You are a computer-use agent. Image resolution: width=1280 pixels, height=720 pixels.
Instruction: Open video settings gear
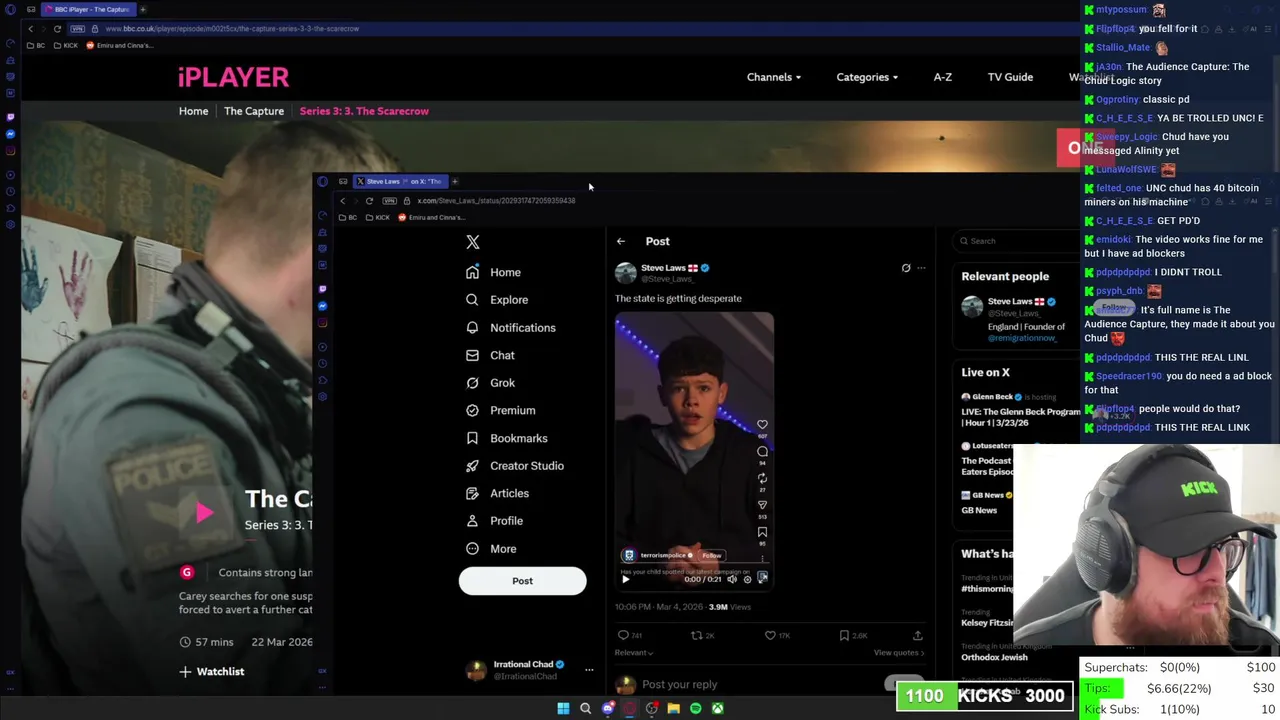coord(747,579)
